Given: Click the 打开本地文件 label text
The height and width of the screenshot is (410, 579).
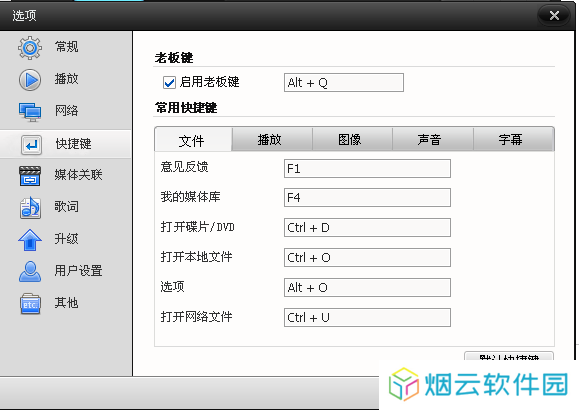Looking at the screenshot, I should pyautogui.click(x=196, y=257).
